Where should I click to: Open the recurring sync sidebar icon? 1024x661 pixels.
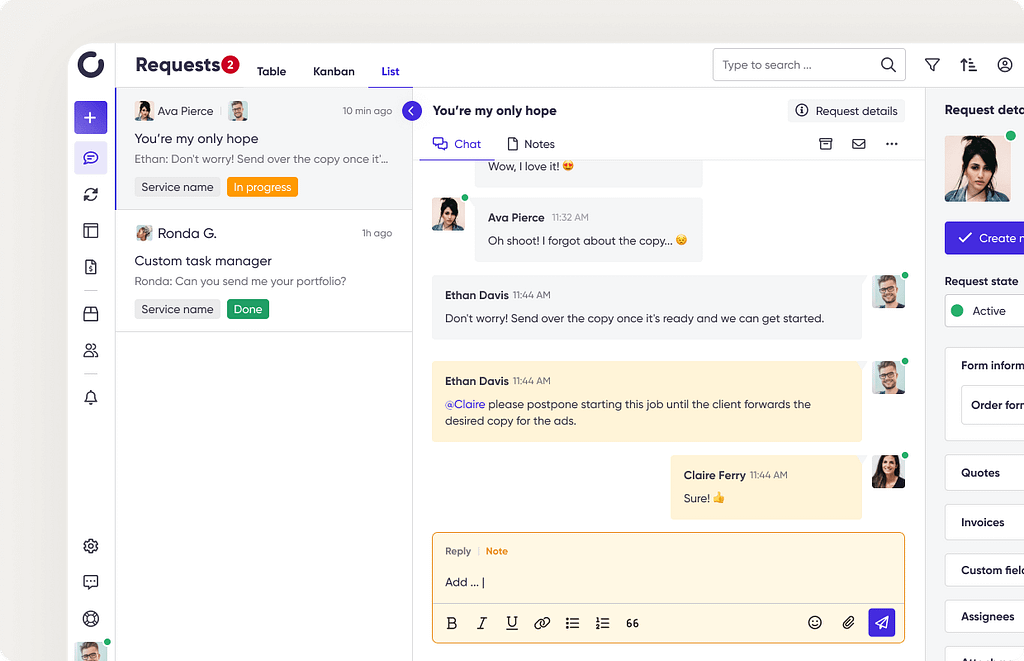tap(91, 195)
